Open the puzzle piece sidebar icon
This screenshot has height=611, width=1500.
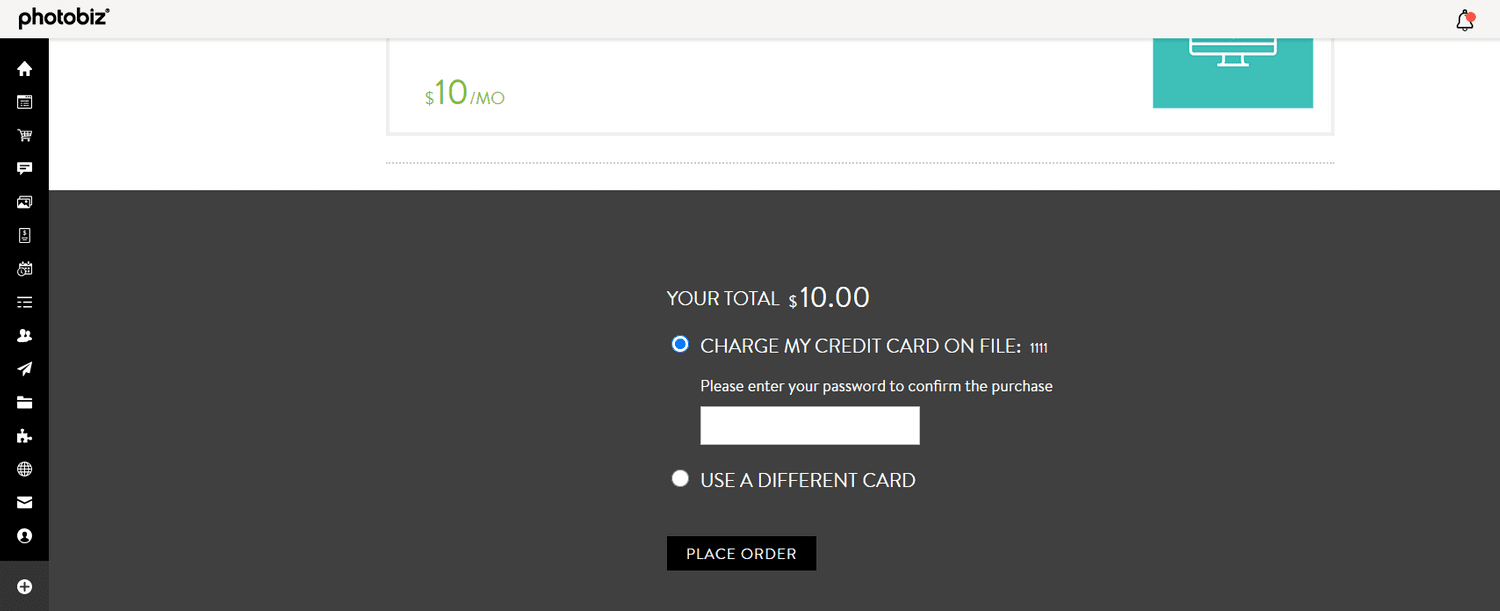point(25,436)
